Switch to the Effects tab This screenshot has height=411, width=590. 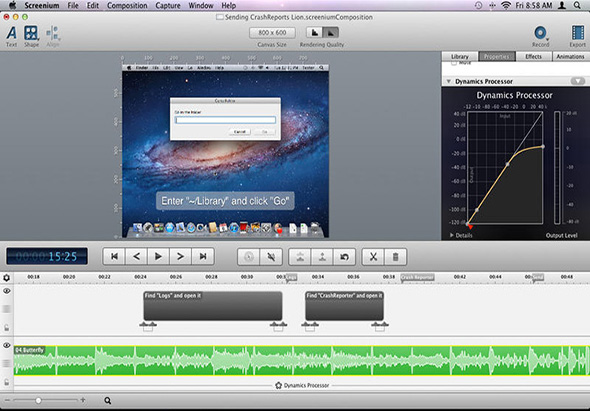tap(534, 56)
